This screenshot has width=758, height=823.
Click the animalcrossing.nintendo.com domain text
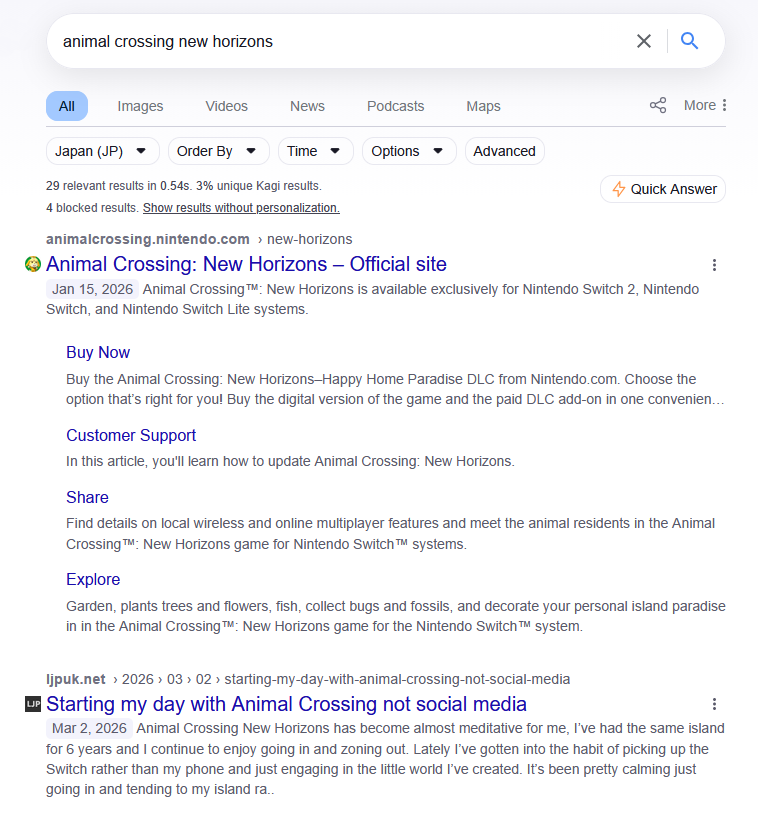pyautogui.click(x=148, y=239)
